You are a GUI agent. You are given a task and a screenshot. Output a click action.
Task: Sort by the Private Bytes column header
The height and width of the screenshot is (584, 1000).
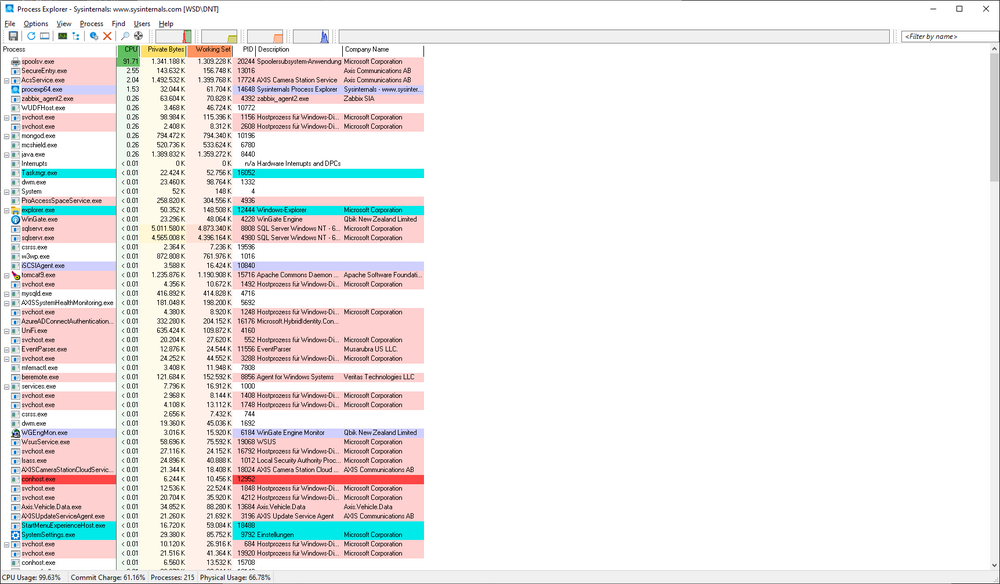[165, 49]
